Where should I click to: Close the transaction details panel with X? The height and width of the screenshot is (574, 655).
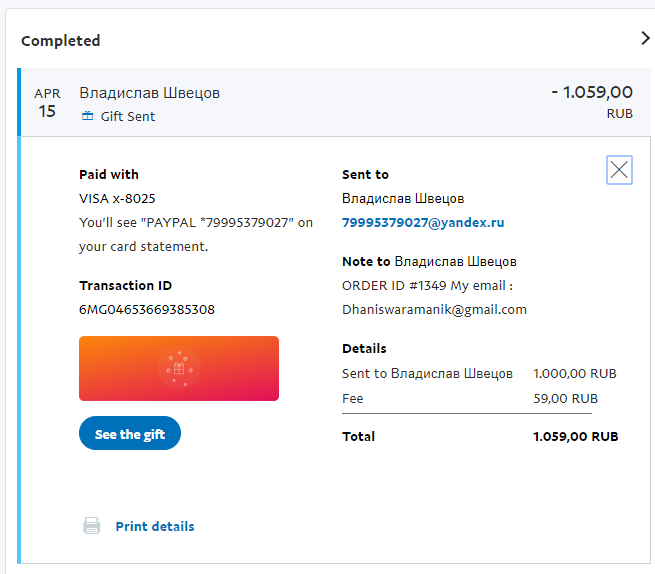pos(619,170)
